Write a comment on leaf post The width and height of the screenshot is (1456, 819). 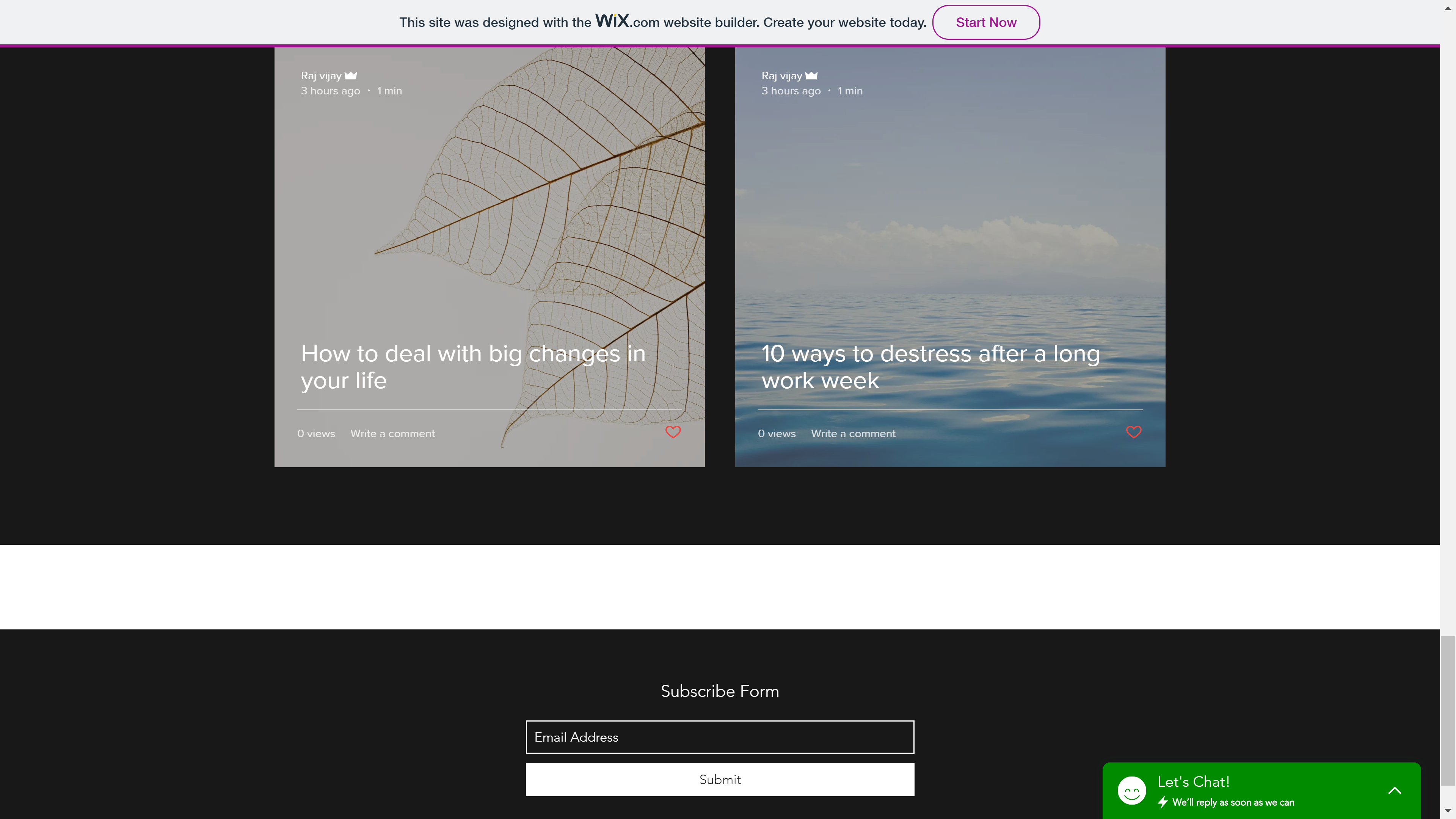point(392,433)
